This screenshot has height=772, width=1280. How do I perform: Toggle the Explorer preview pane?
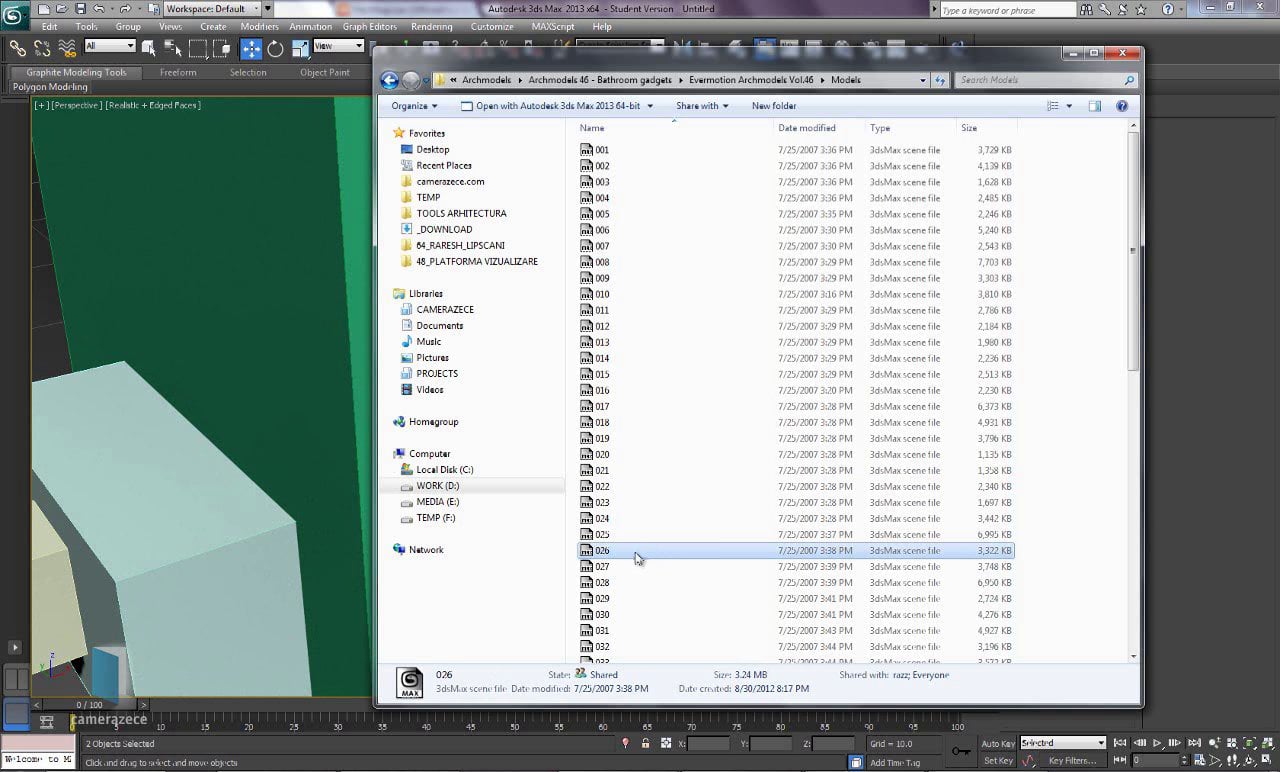click(1095, 106)
